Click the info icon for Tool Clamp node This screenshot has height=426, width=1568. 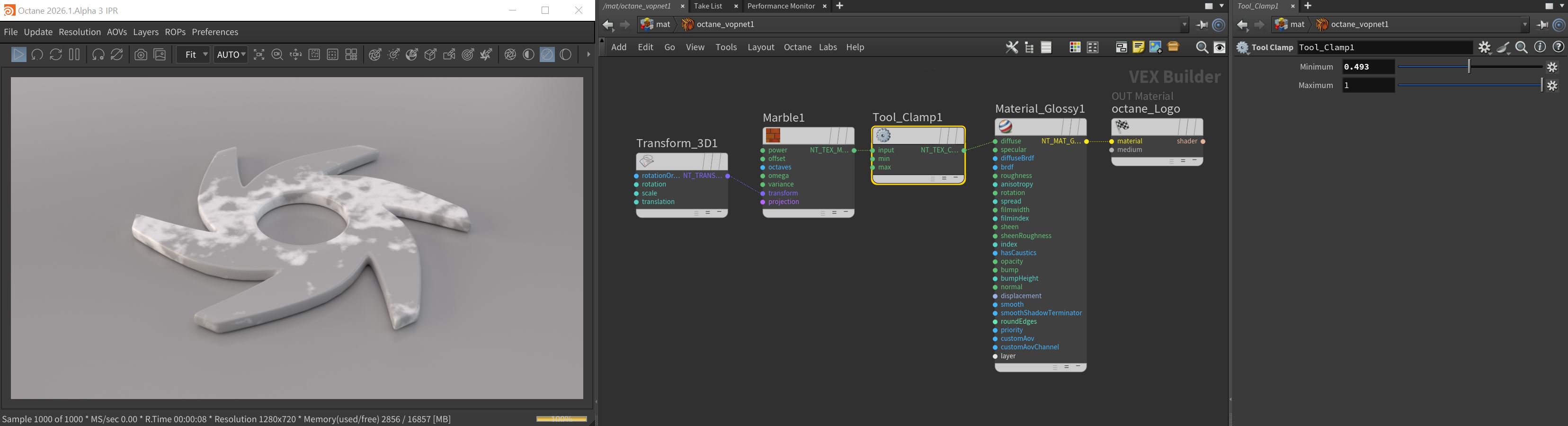pos(1540,47)
